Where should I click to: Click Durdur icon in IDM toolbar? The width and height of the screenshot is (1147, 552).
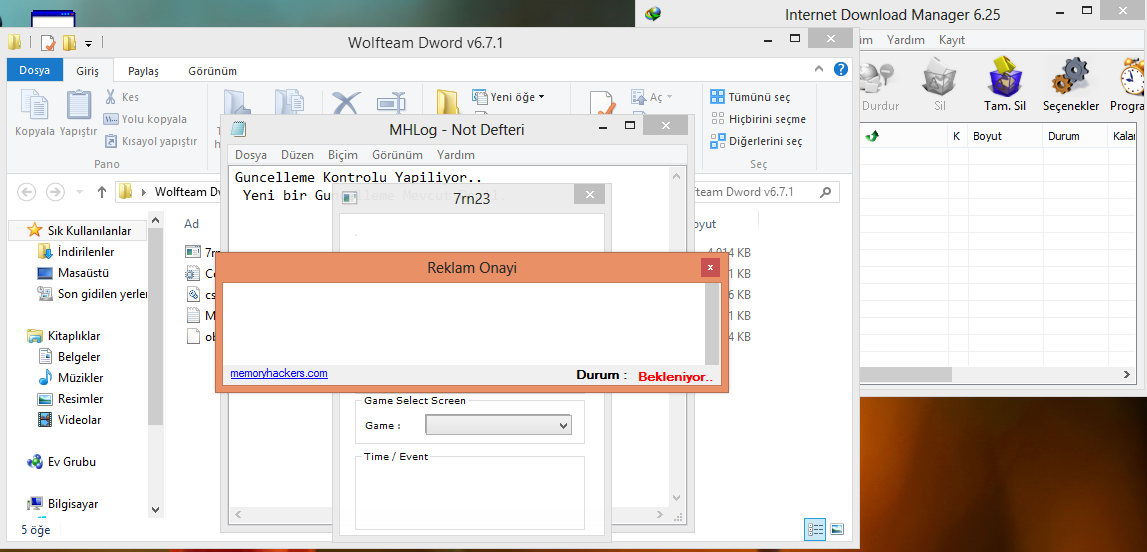tap(877, 76)
